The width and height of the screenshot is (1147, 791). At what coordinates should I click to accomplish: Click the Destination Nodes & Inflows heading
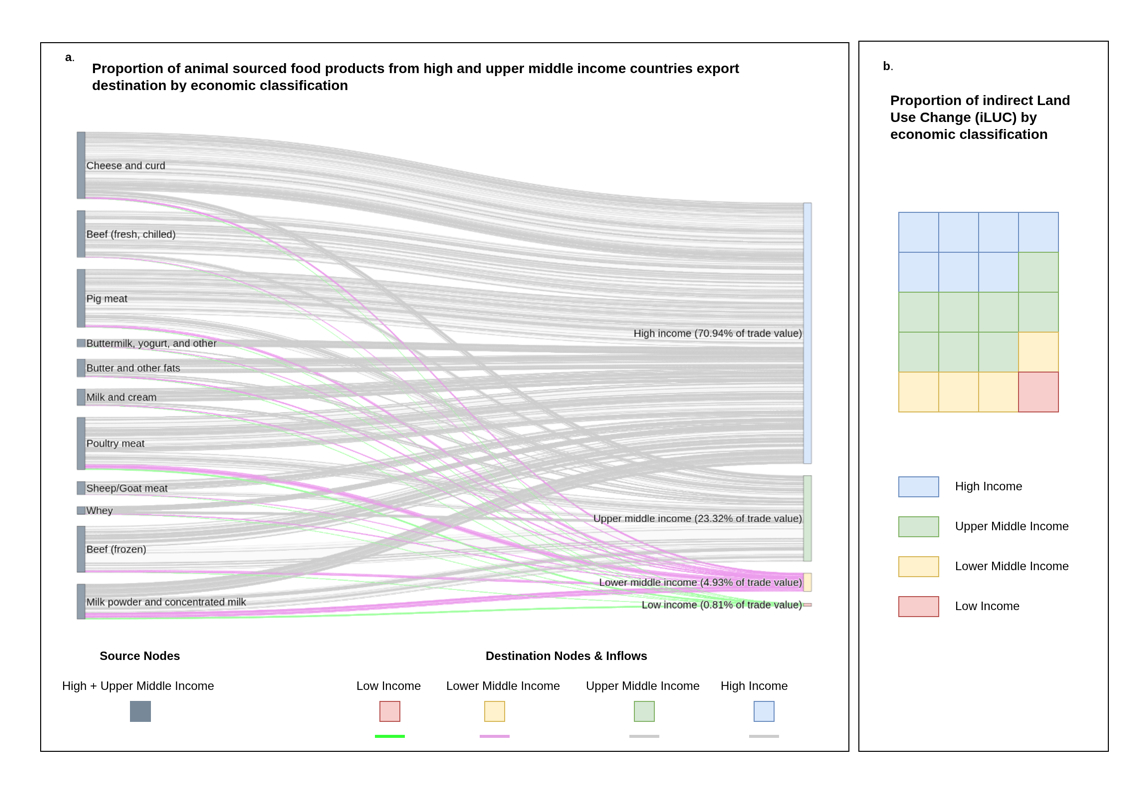(566, 656)
